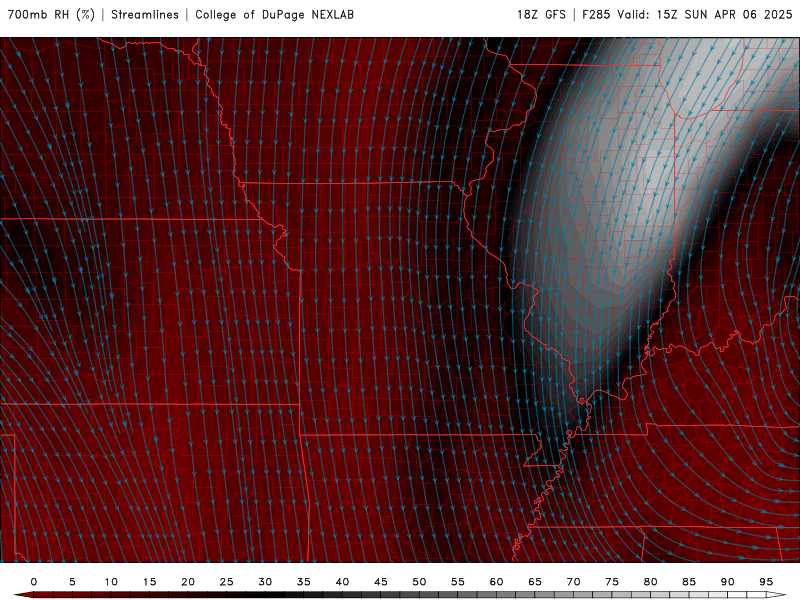Click the "50" label on the color scale
The image size is (800, 600).
coord(419,582)
